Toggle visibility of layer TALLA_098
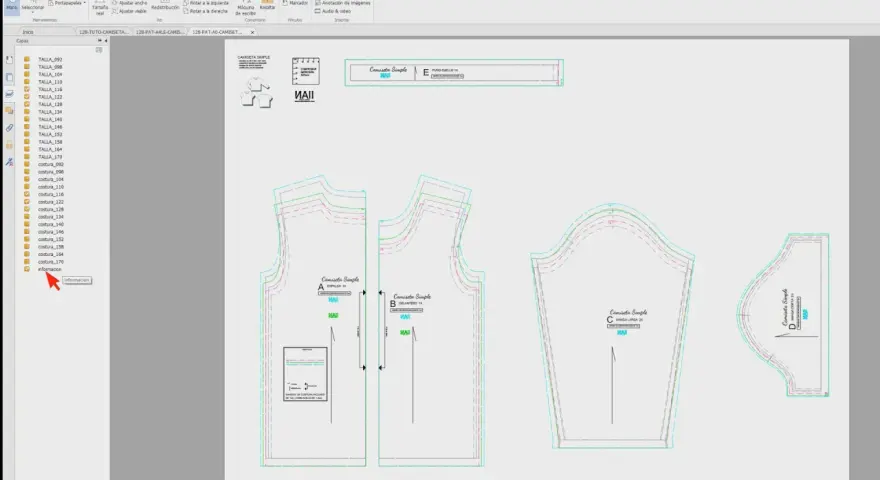 [x=26, y=66]
